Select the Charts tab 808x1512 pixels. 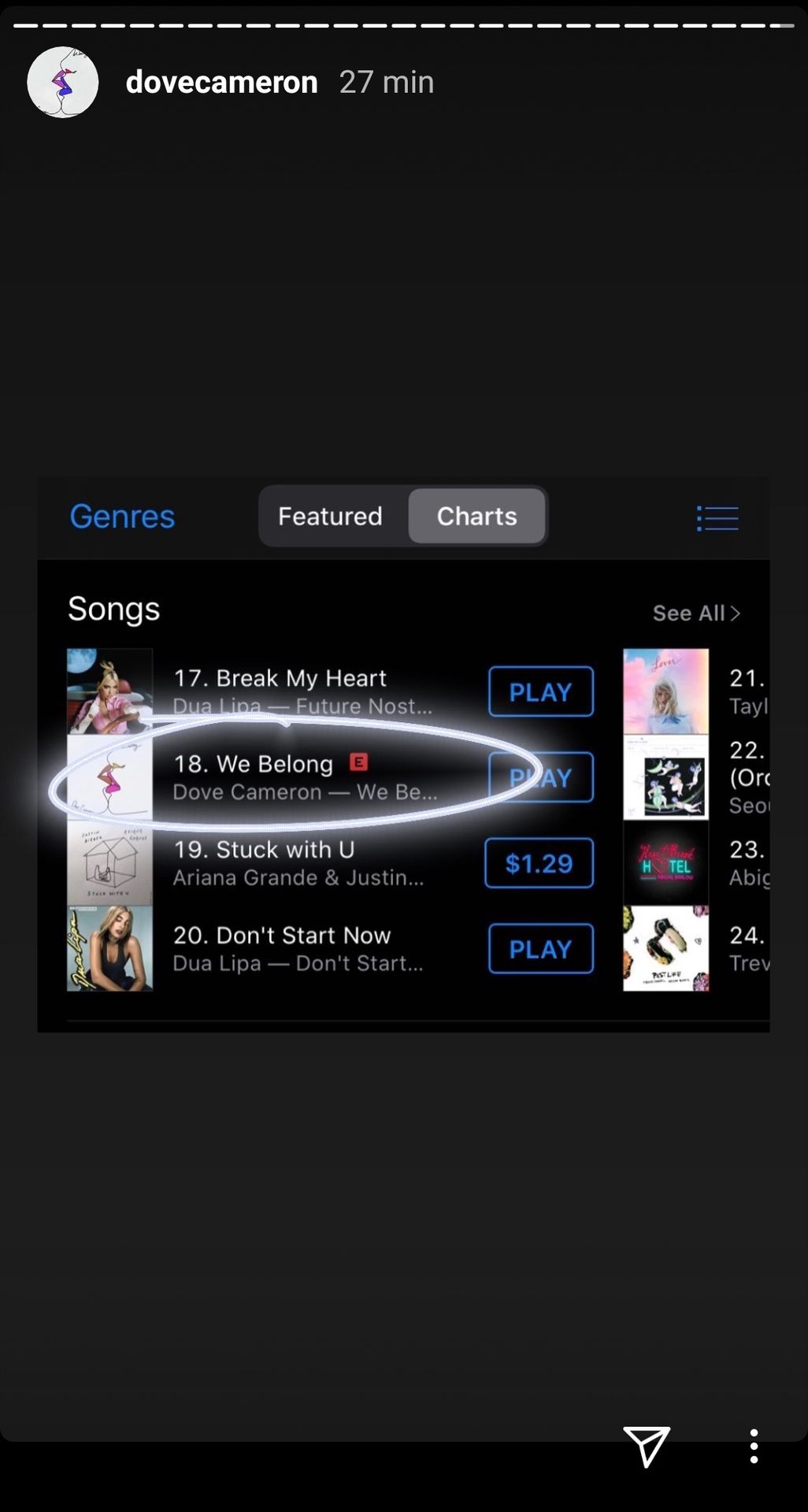pyautogui.click(x=476, y=516)
